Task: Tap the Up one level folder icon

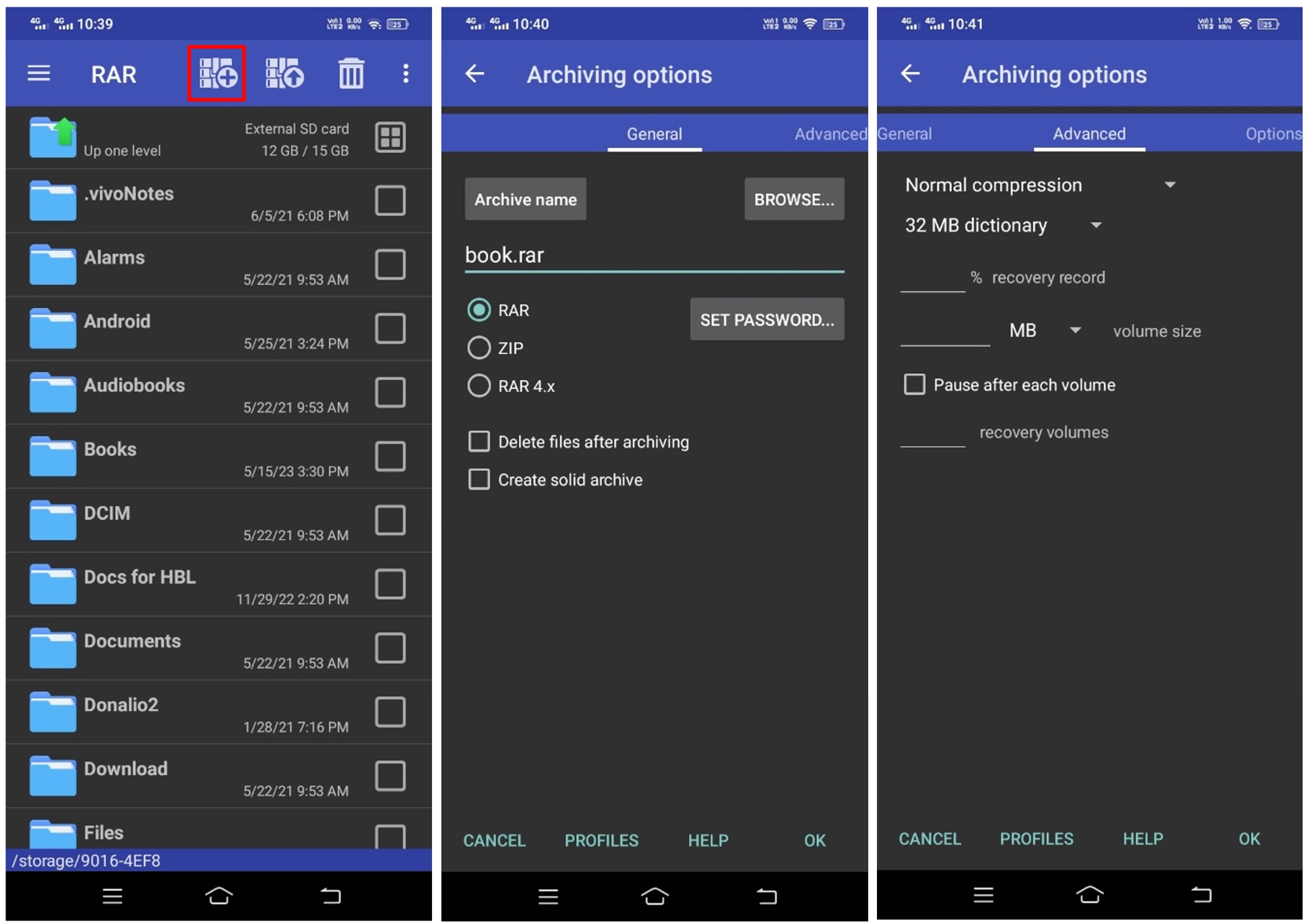Action: [53, 137]
